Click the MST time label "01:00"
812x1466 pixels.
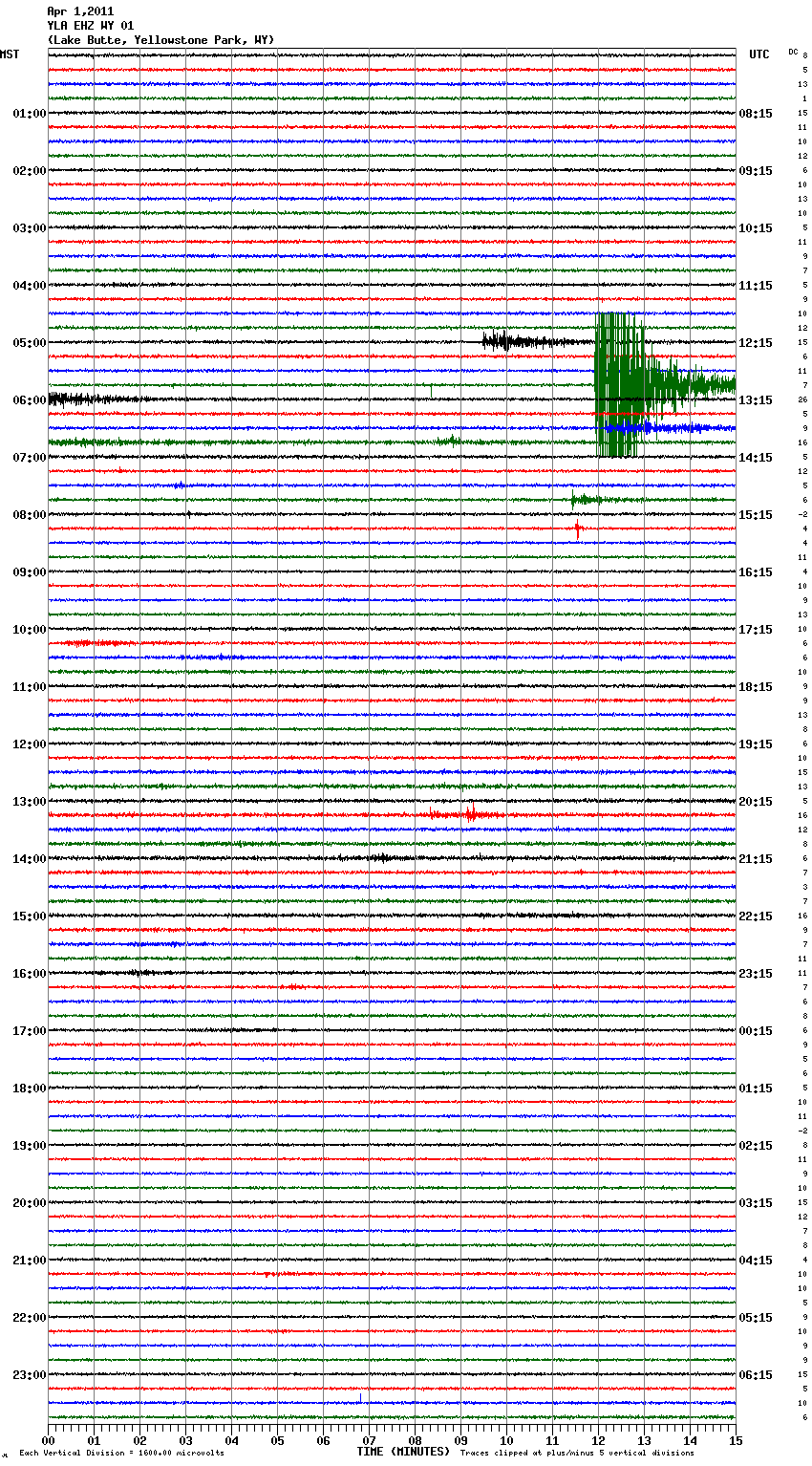coord(30,114)
